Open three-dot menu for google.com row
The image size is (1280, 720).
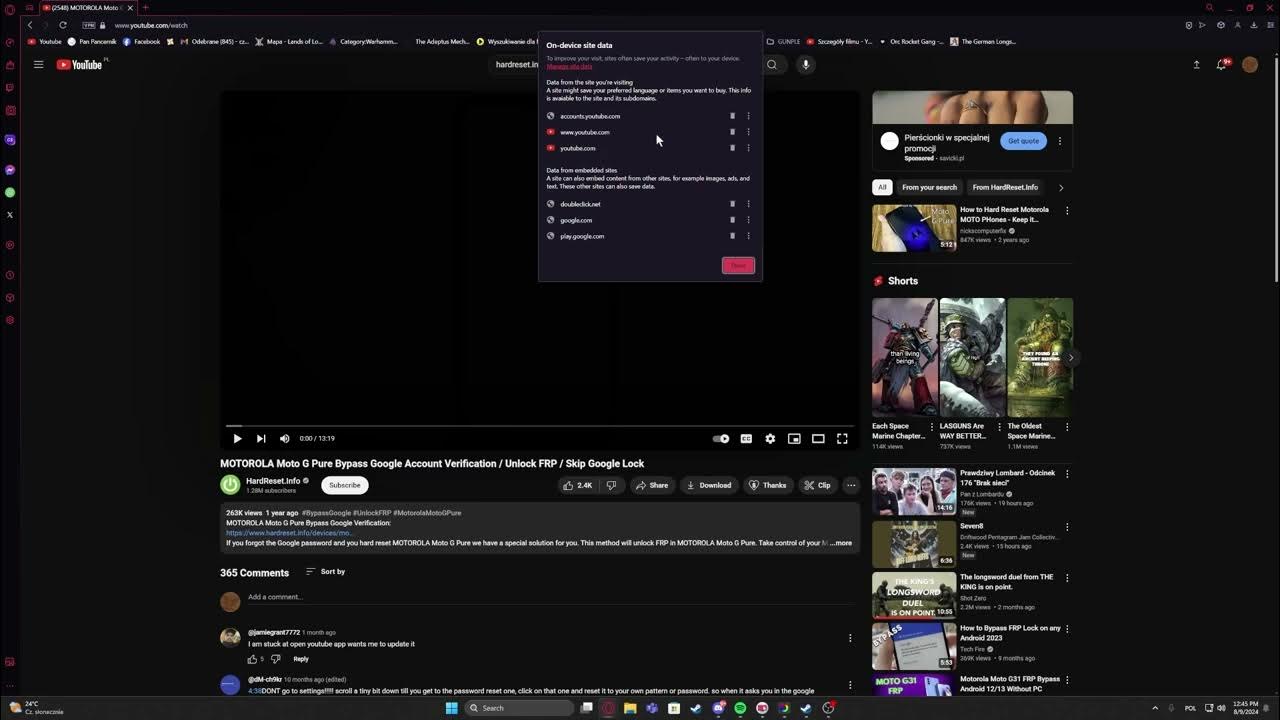(748, 220)
